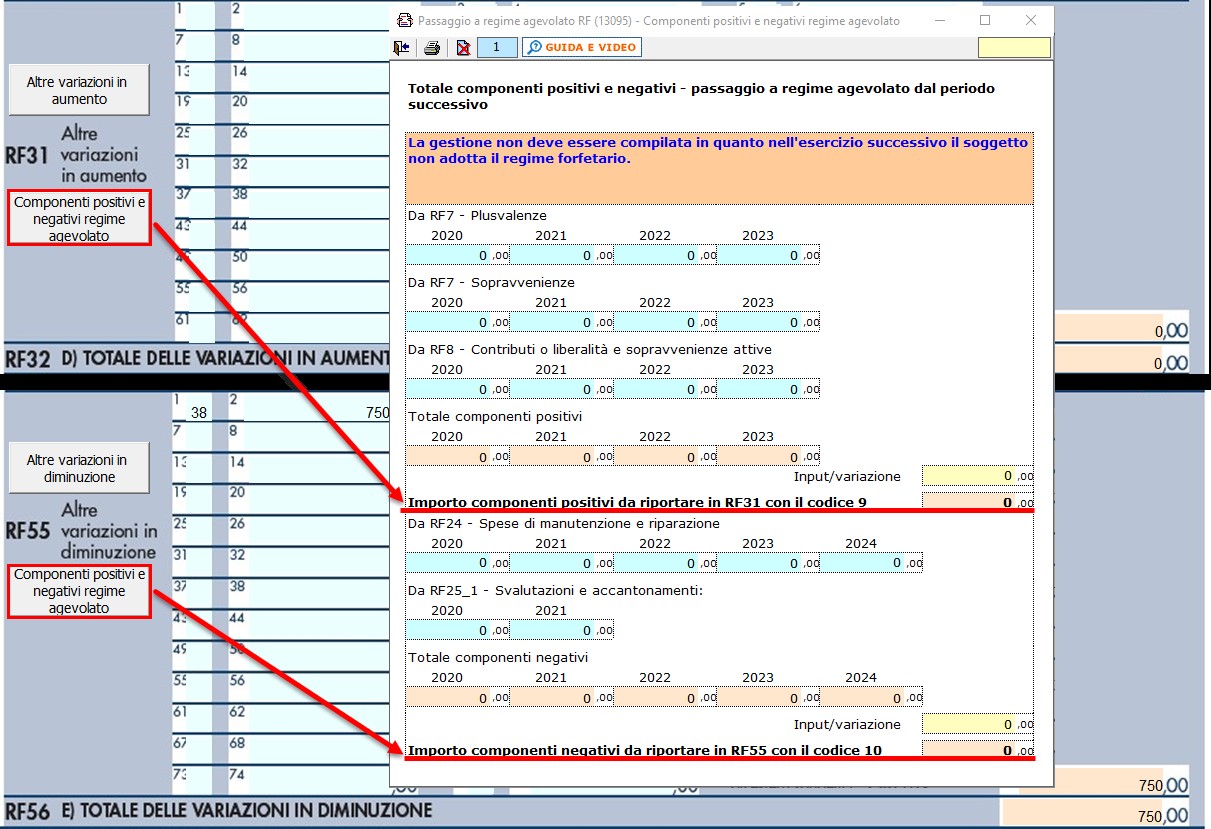Click the label Da RF25_1 - Svalutazioni e accantonamenti

point(555,590)
